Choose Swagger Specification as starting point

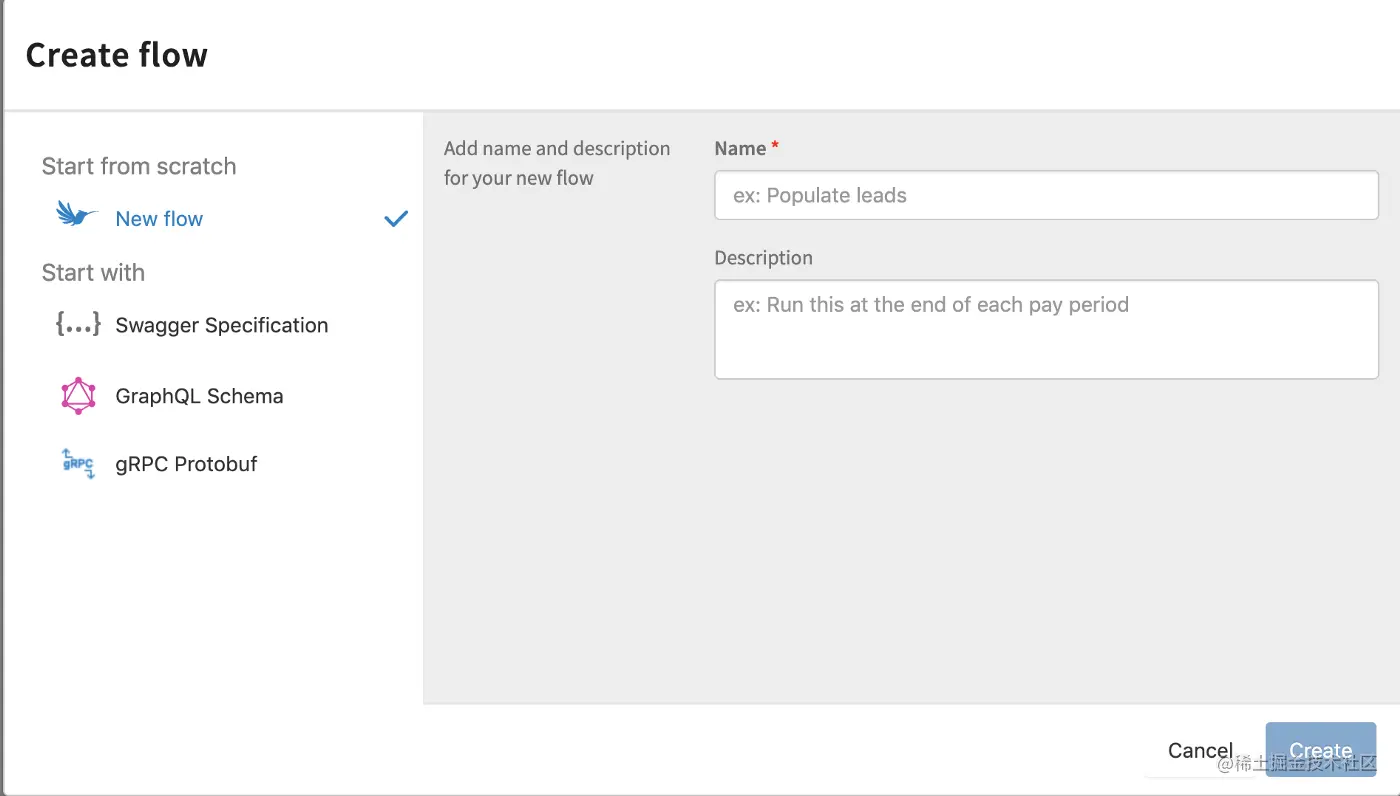tap(221, 325)
